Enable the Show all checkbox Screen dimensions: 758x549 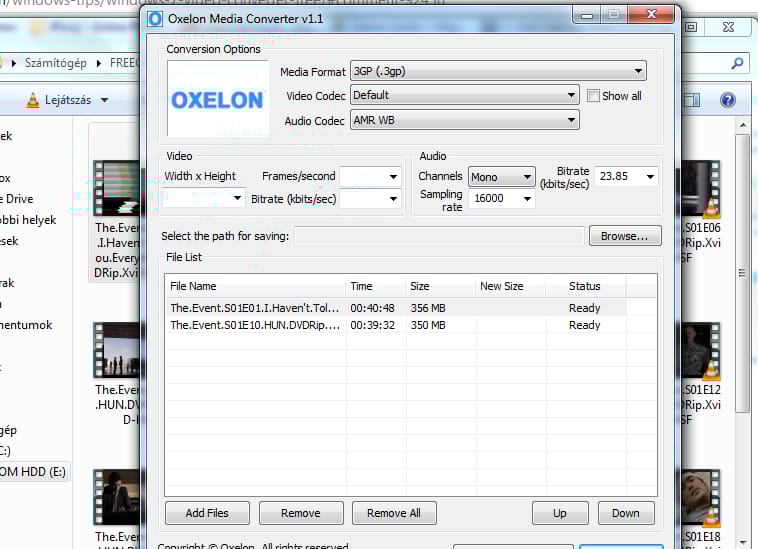tap(593, 96)
